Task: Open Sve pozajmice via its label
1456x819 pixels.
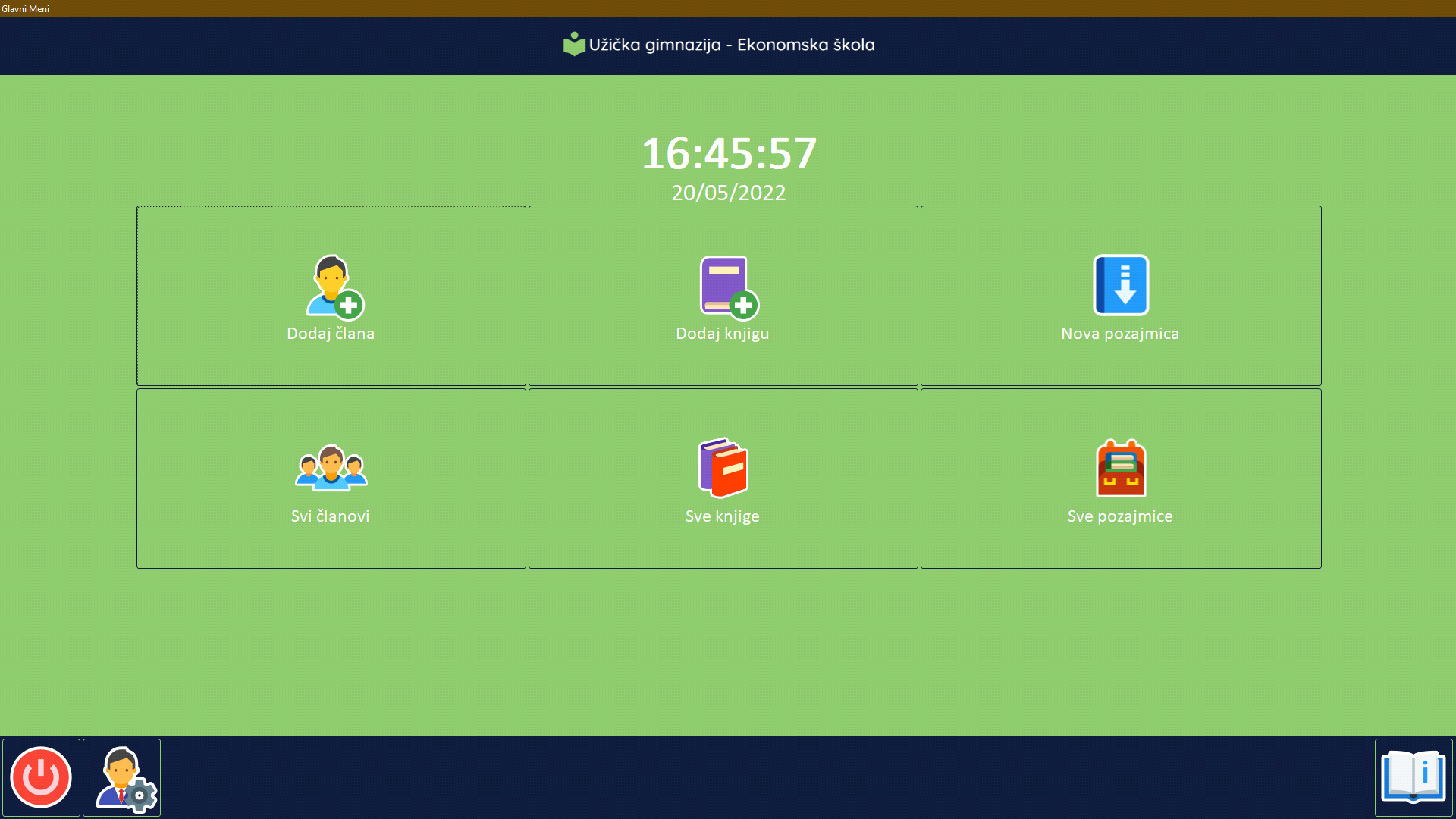Action: coord(1120,516)
